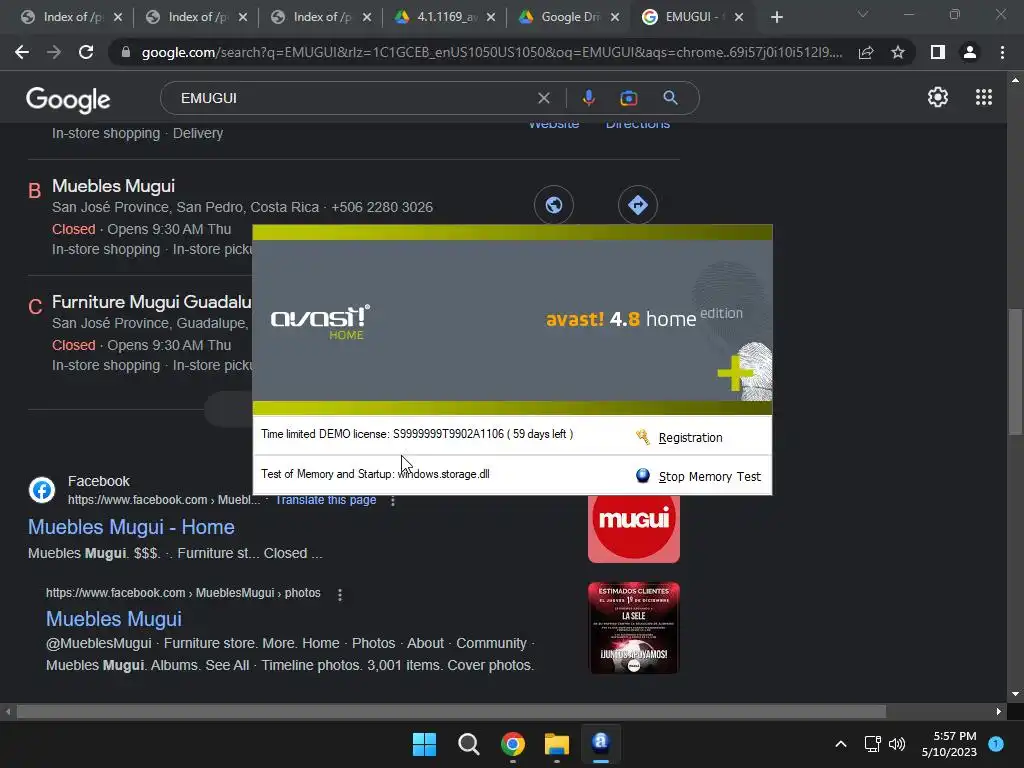Toggle the Chrome side panel icon

pyautogui.click(x=938, y=52)
